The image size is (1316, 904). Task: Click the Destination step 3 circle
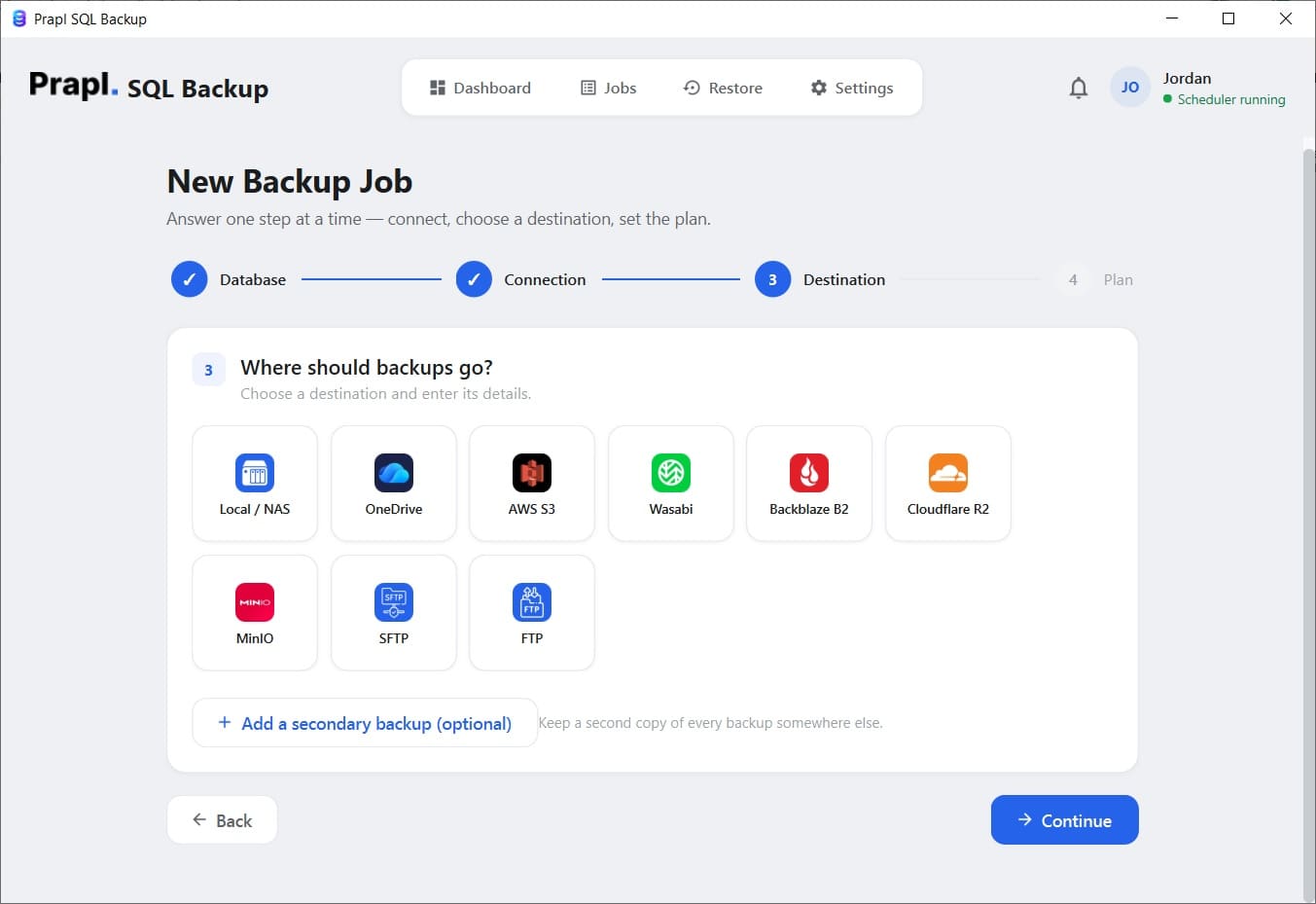(x=773, y=279)
